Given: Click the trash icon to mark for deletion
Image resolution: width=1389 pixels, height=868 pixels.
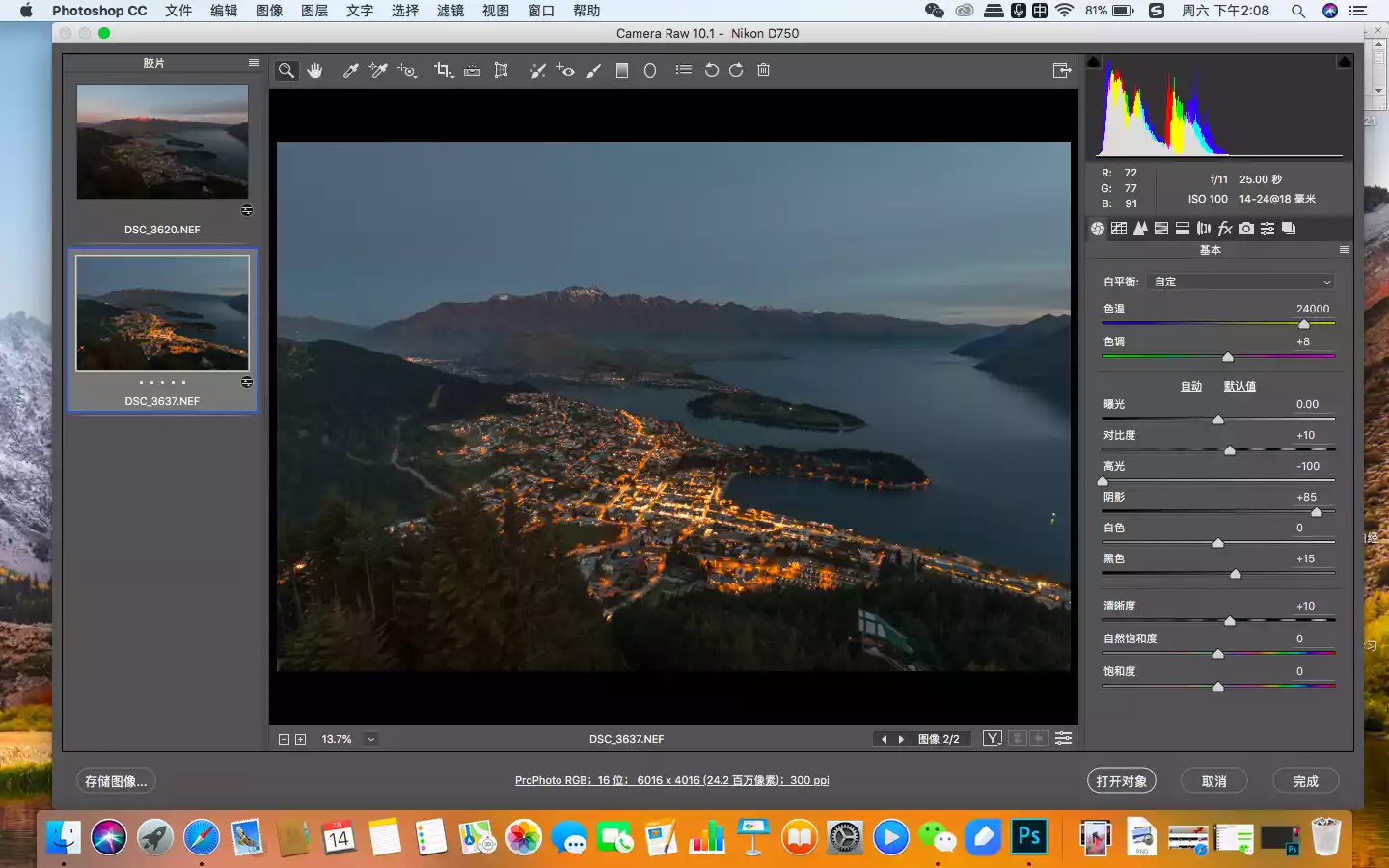Looking at the screenshot, I should pyautogui.click(x=763, y=70).
